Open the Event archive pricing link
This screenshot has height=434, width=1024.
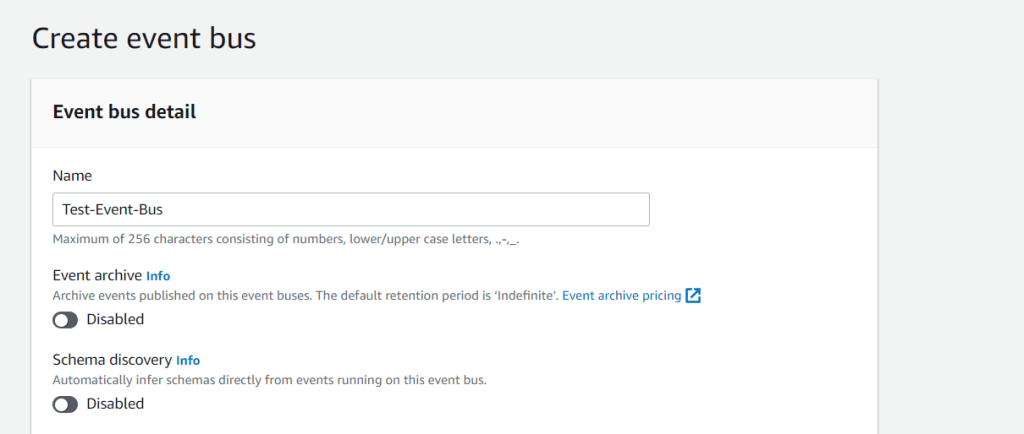coord(621,296)
